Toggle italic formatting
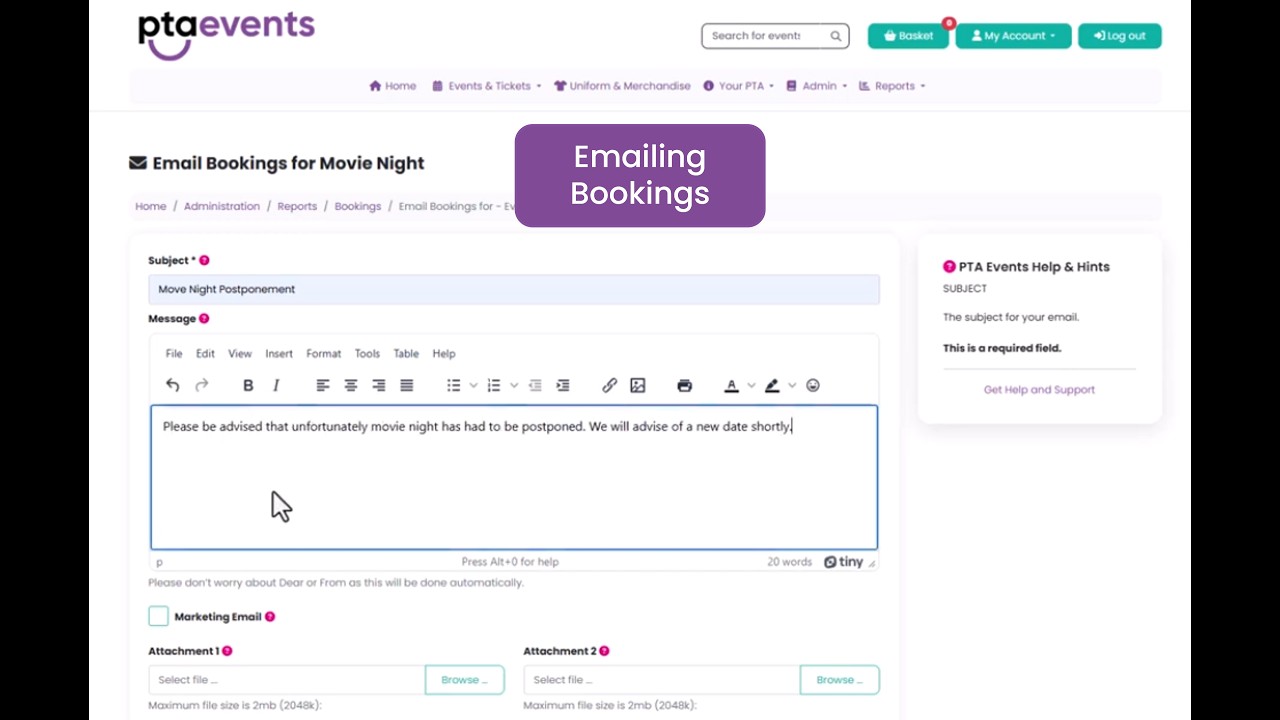 pyautogui.click(x=276, y=385)
